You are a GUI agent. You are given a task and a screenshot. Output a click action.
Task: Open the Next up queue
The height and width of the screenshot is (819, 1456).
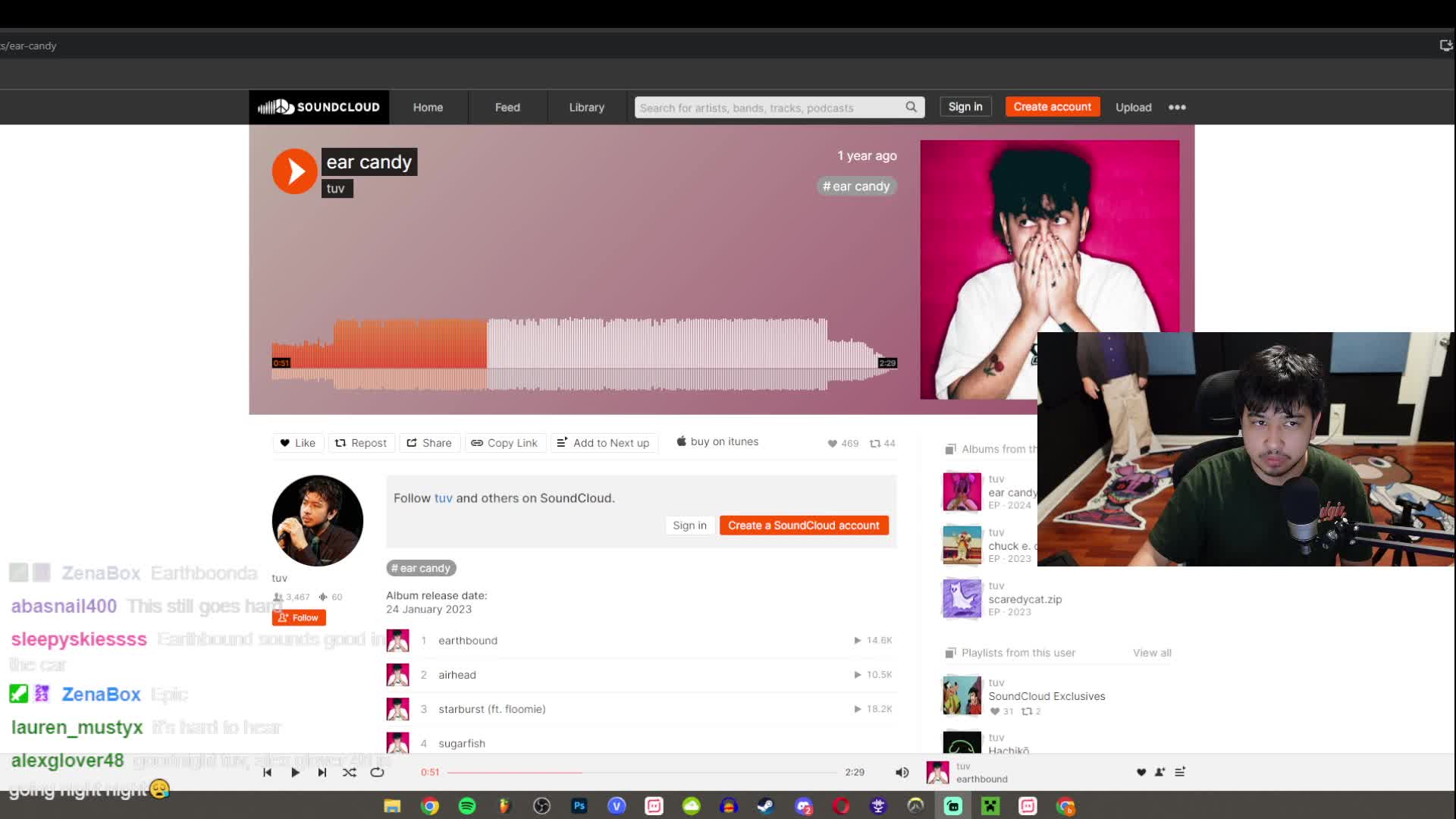1180,772
